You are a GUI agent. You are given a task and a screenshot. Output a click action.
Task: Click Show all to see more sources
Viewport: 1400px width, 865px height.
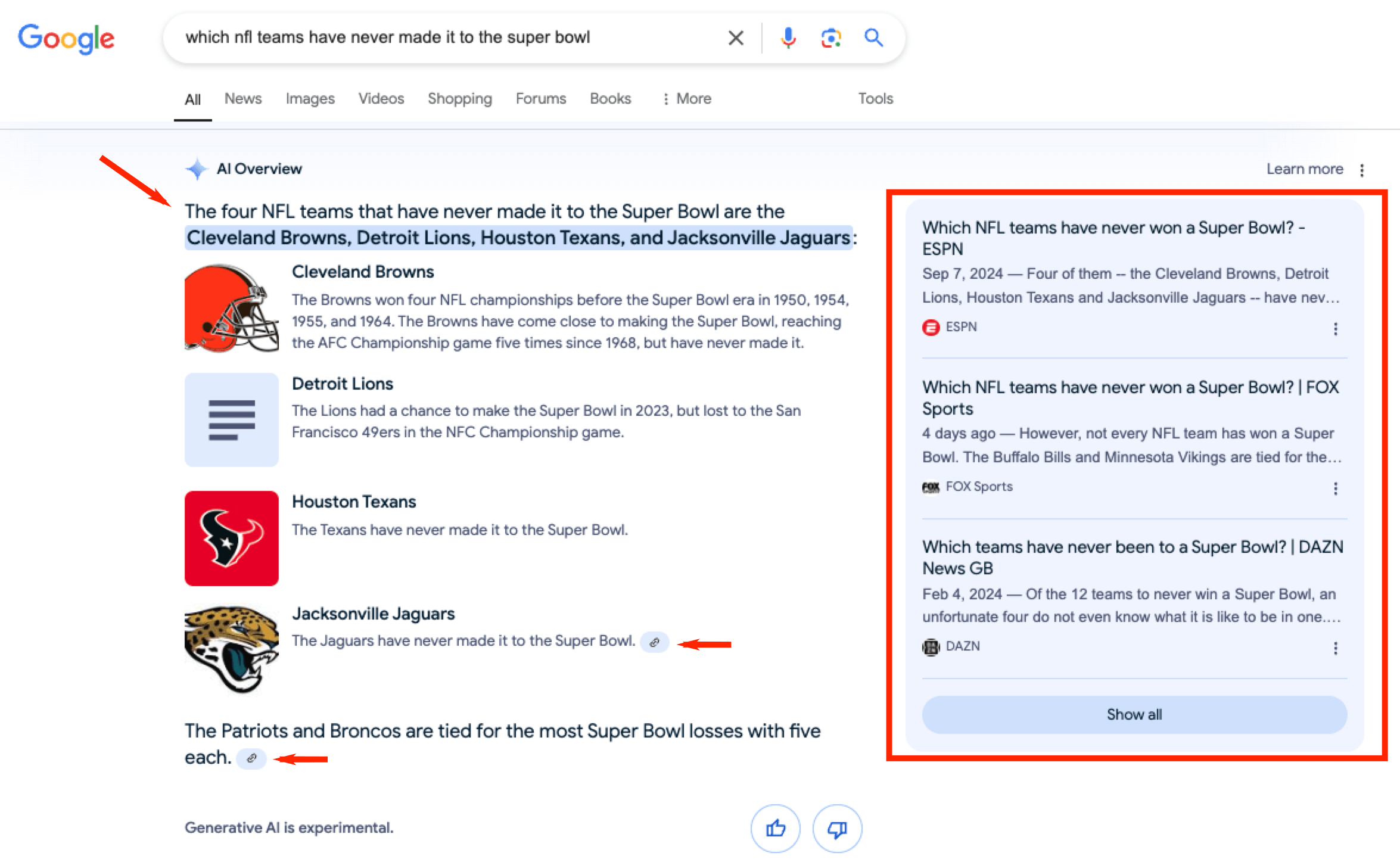[x=1133, y=714]
